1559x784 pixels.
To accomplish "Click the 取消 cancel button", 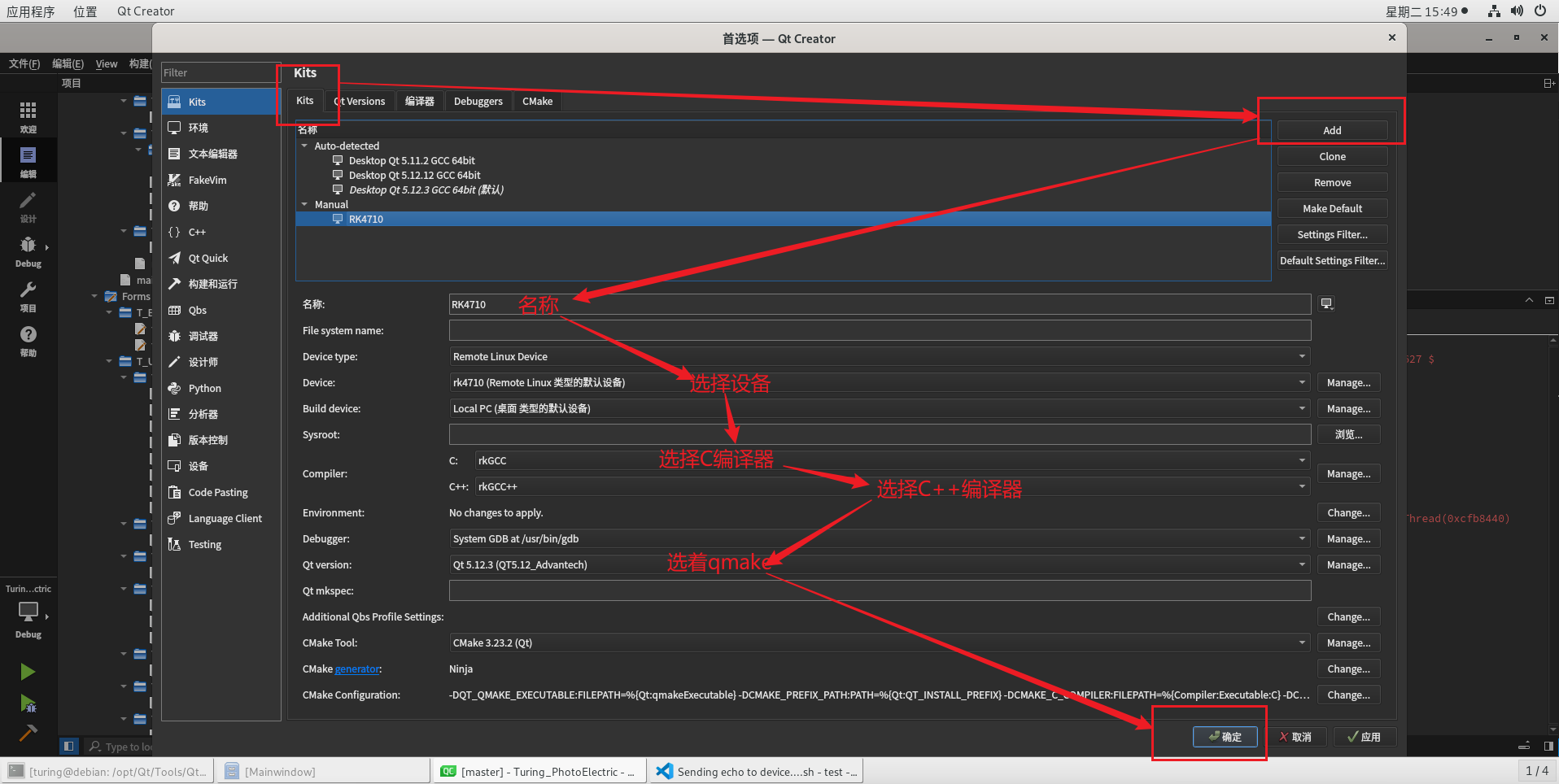I will click(1295, 737).
